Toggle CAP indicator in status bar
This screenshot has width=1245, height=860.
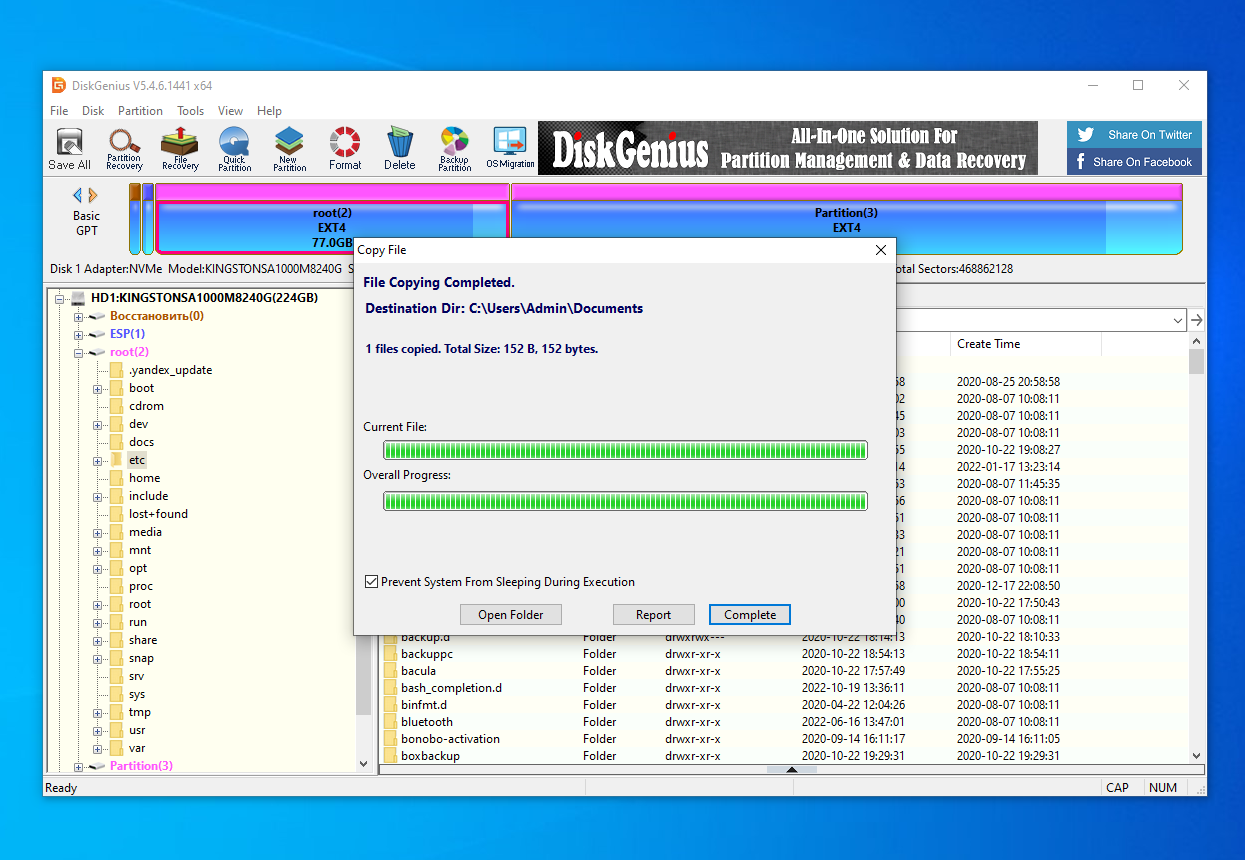(x=1118, y=787)
